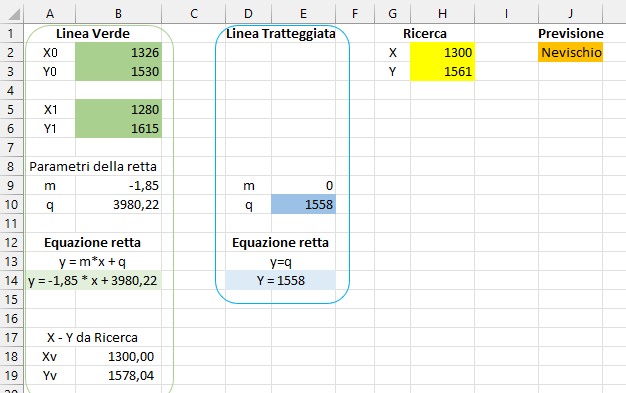Select blue cell with value 1558
The width and height of the screenshot is (626, 393).
point(303,204)
